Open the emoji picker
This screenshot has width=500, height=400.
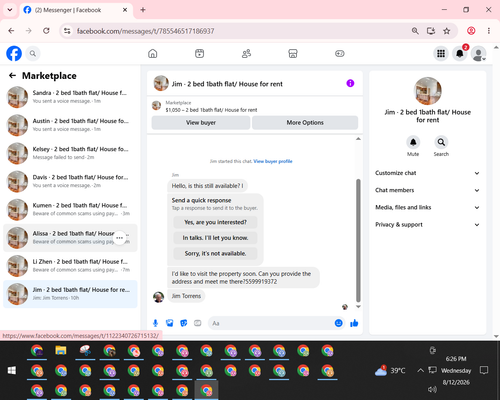coord(338,323)
